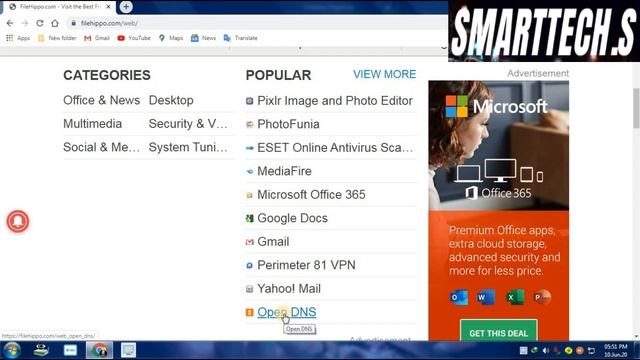Open the News bookmark

(203, 38)
